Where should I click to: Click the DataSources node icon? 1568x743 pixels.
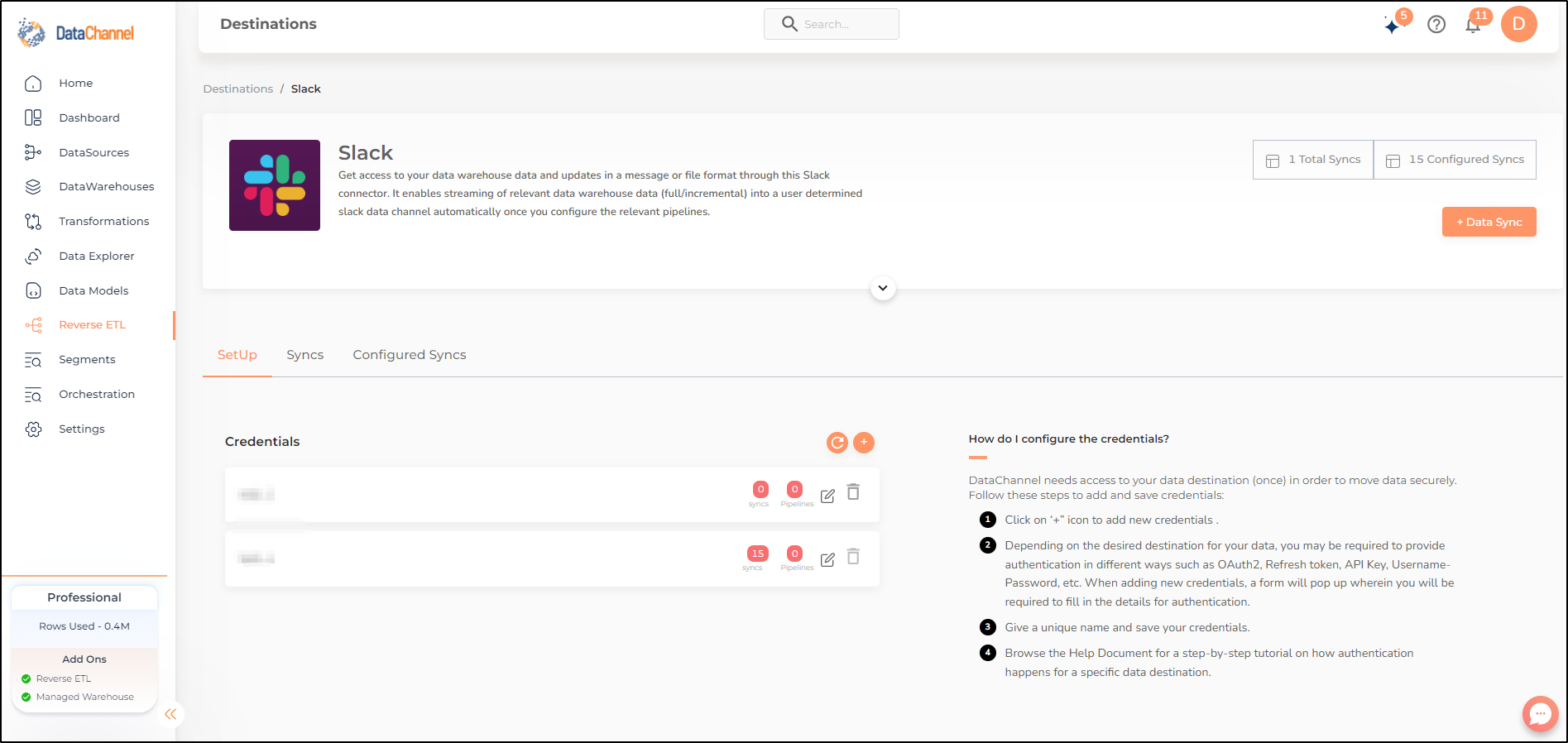click(33, 152)
